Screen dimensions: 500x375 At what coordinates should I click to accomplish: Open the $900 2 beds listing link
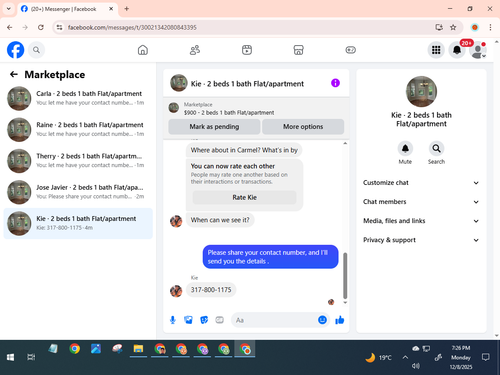[229, 113]
